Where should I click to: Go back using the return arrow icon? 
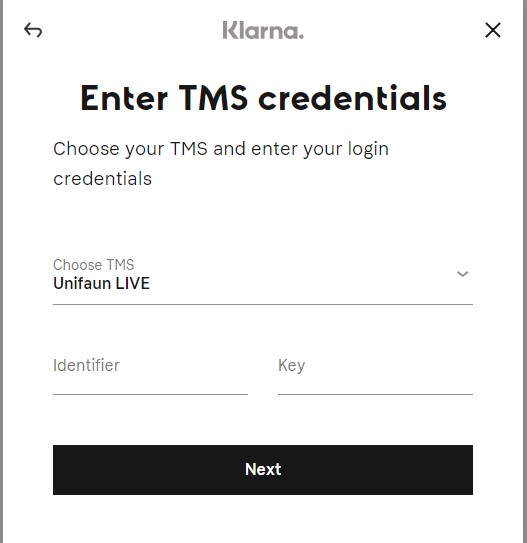(33, 30)
